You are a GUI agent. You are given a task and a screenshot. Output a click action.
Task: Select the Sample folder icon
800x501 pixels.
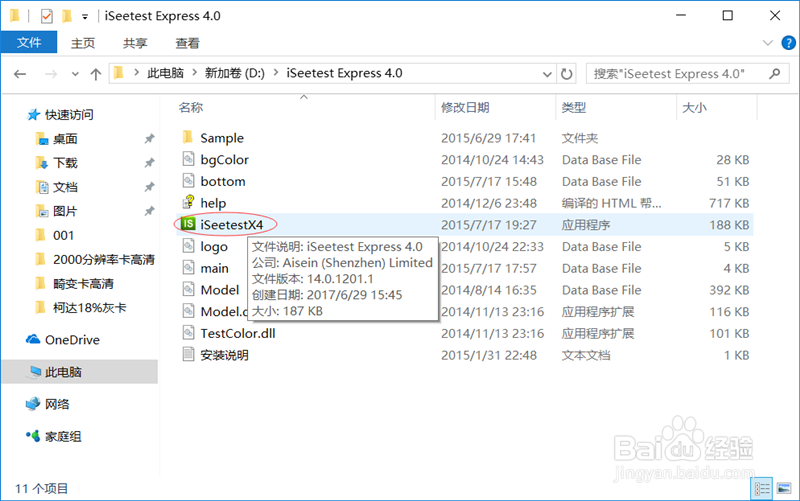click(x=188, y=137)
